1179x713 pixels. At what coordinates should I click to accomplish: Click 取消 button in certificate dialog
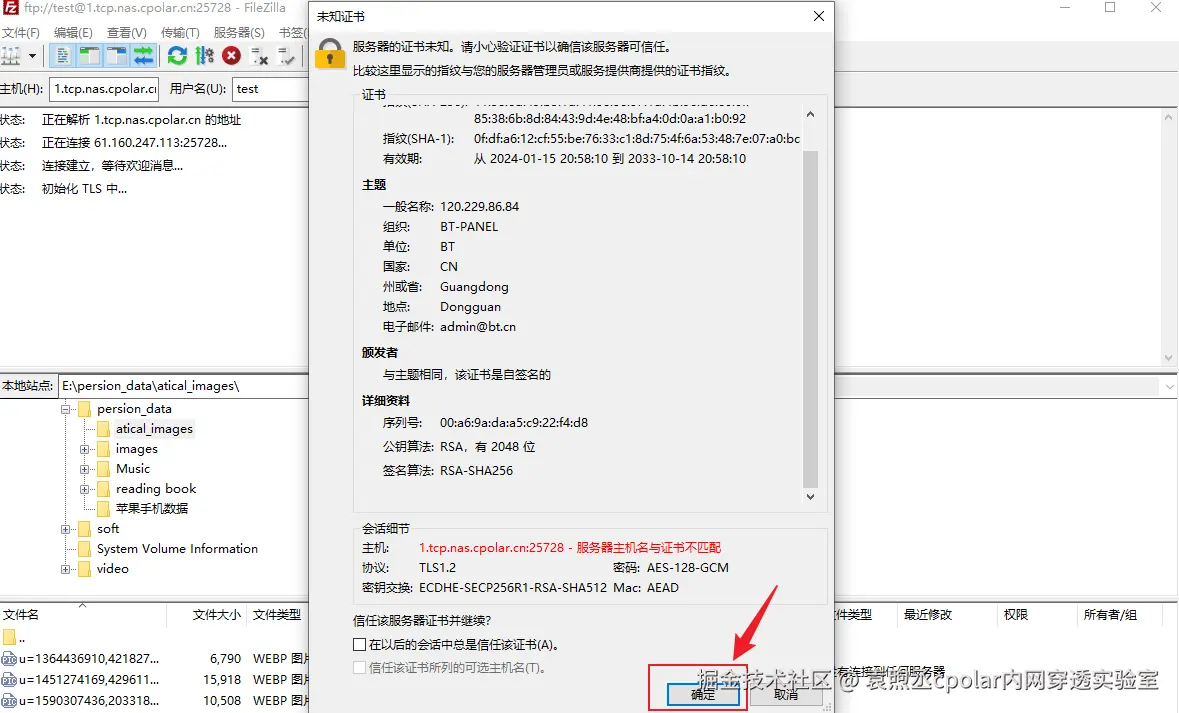point(786,695)
